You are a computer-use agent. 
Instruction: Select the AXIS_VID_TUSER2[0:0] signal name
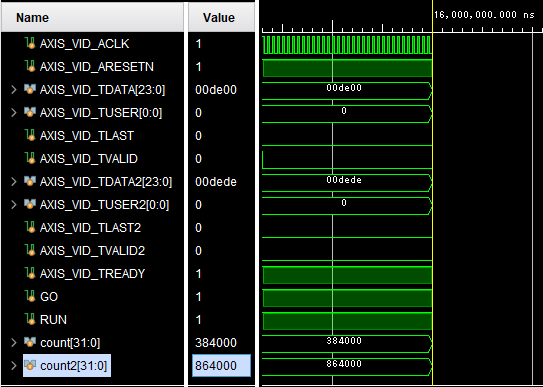pos(105,205)
